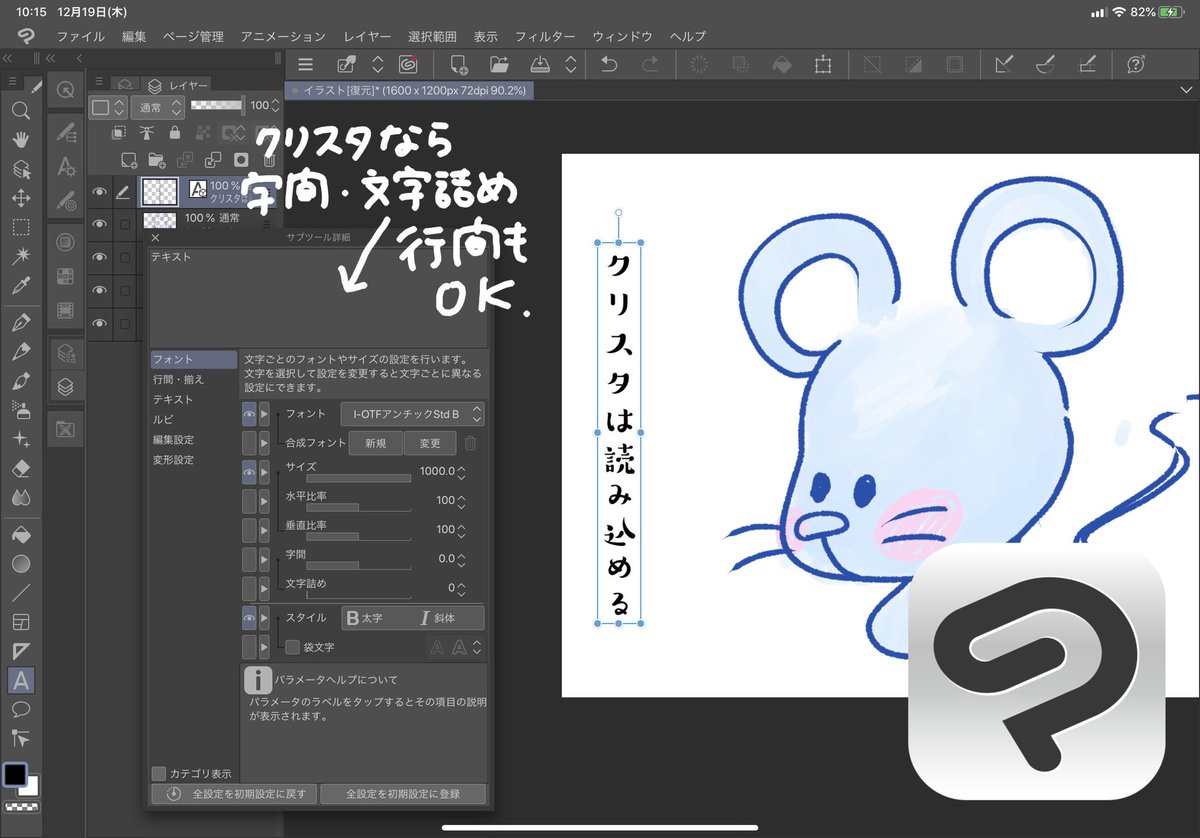Select the Move layer tool
Image resolution: width=1200 pixels, height=838 pixels.
(20, 198)
